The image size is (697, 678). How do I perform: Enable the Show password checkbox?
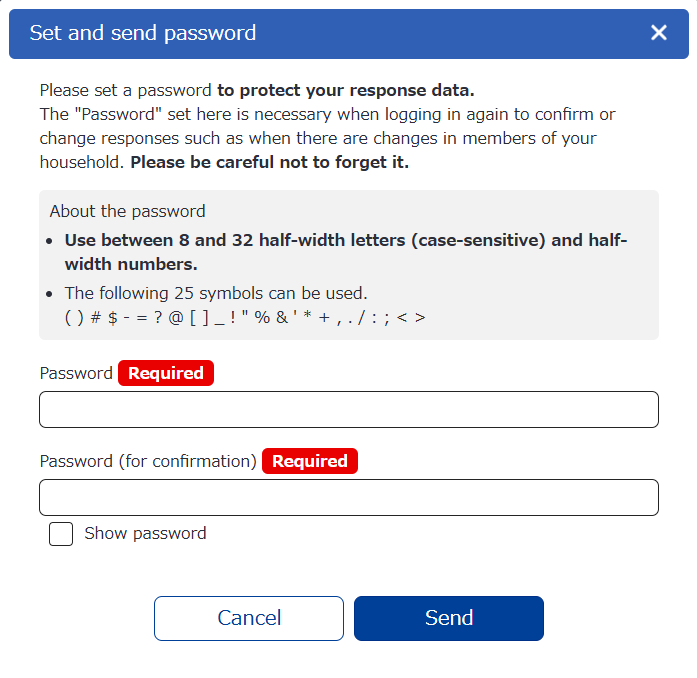click(x=61, y=534)
